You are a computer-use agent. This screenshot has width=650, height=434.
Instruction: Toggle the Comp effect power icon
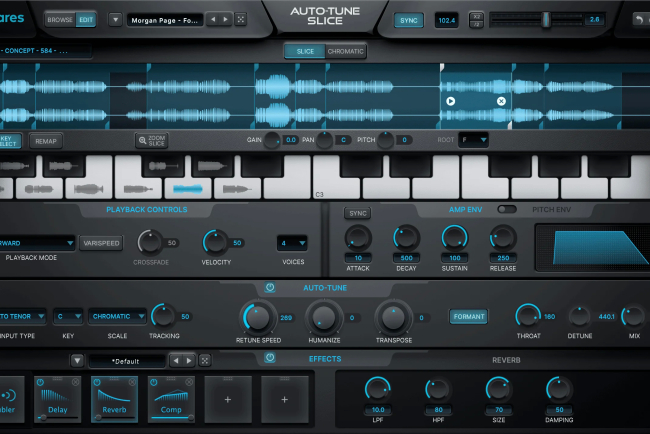154,382
